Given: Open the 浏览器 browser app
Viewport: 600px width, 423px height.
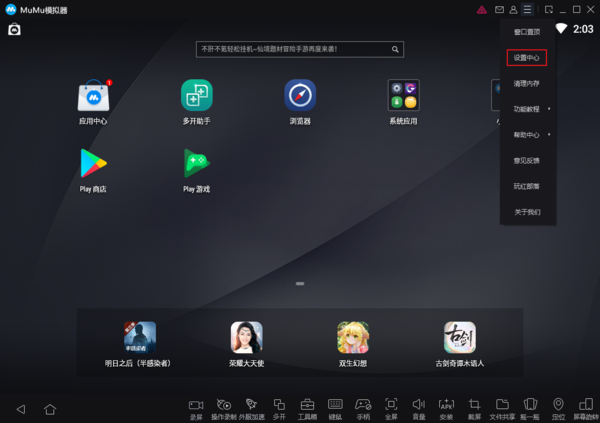Looking at the screenshot, I should coord(300,97).
